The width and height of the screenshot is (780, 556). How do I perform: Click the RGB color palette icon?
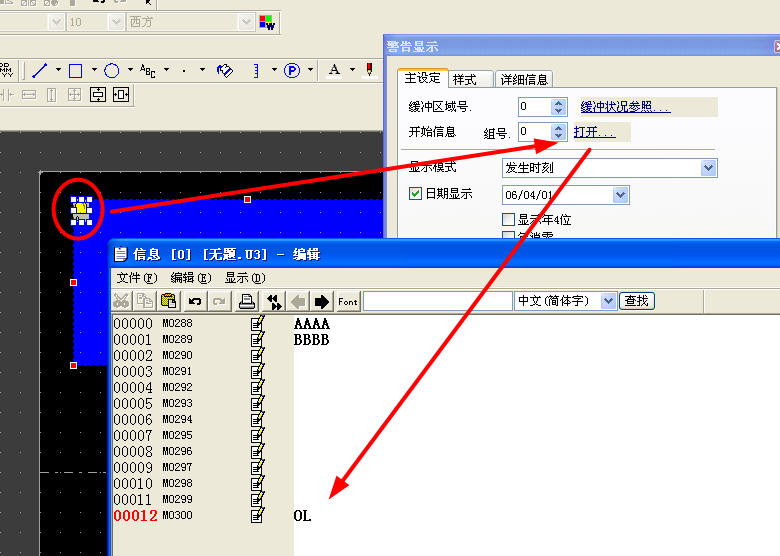267,22
